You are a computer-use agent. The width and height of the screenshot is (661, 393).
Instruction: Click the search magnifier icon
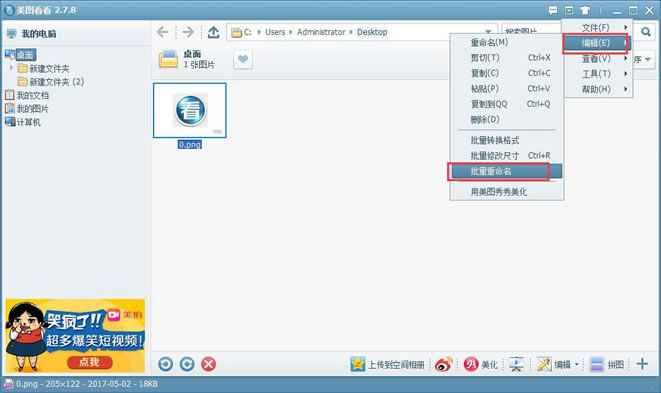tap(646, 32)
